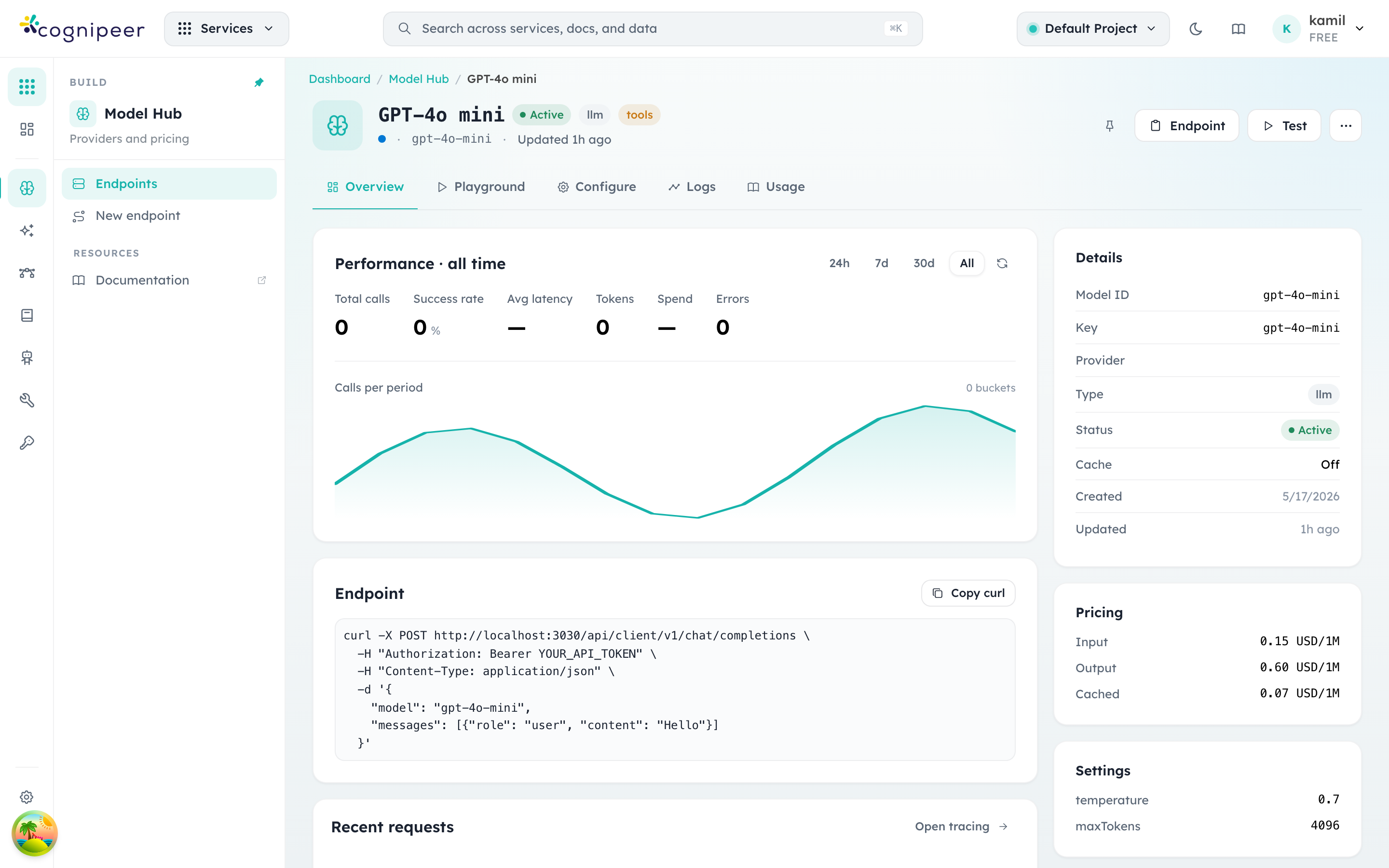Open the Default Project selector
This screenshot has width=1389, height=868.
[1093, 29]
